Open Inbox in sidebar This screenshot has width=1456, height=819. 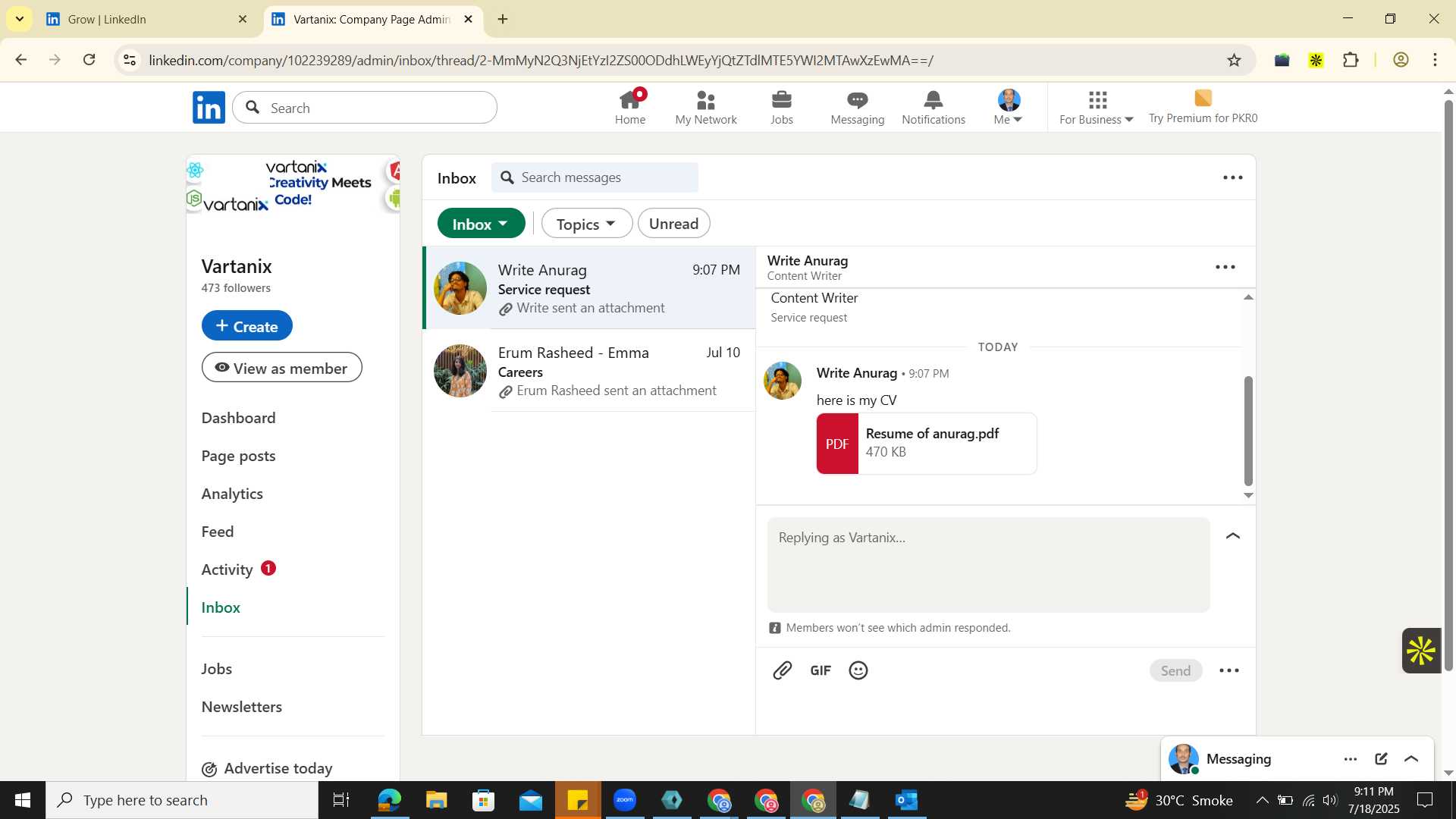pos(221,607)
